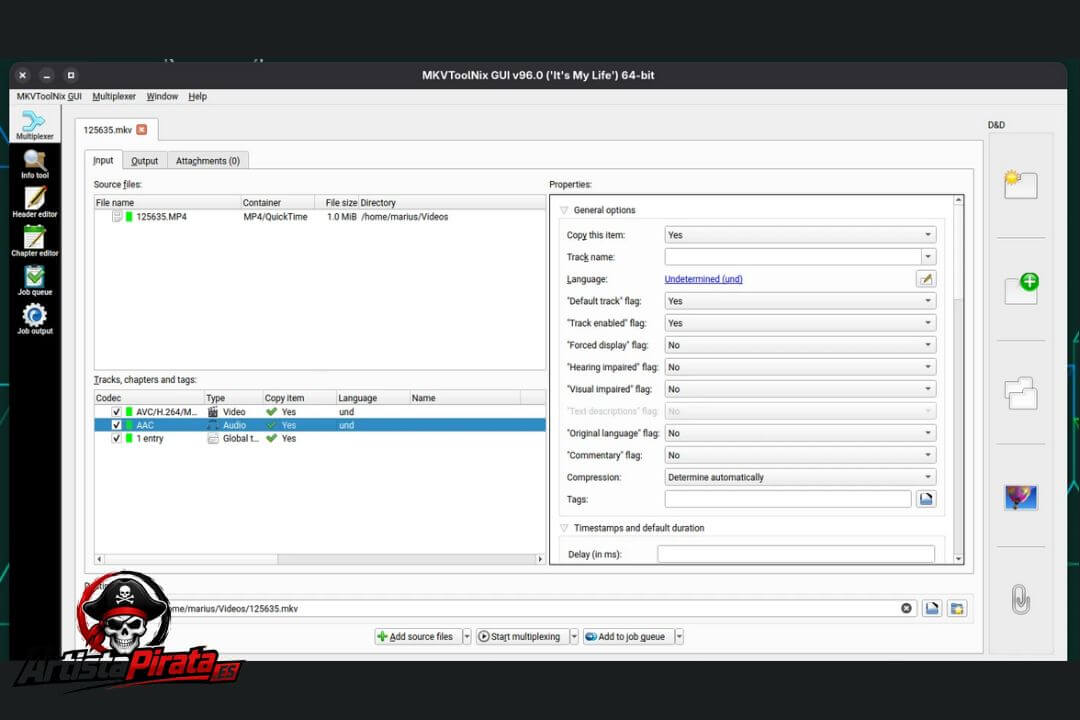The height and width of the screenshot is (720, 1080).
Task: Uncheck the AVC/H.264 video track checkbox
Action: click(116, 412)
